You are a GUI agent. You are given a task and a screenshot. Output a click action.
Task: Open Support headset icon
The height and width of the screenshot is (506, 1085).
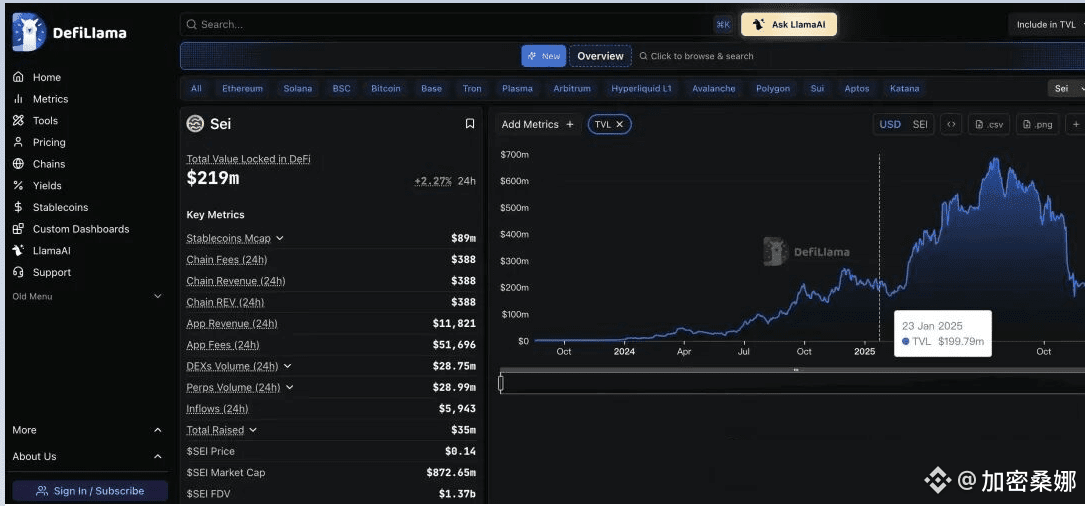19,272
